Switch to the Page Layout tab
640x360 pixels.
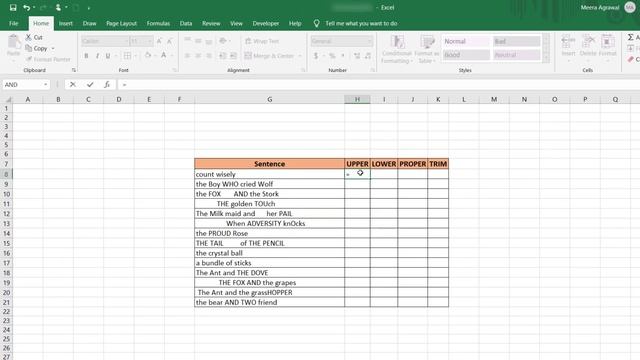click(121, 23)
